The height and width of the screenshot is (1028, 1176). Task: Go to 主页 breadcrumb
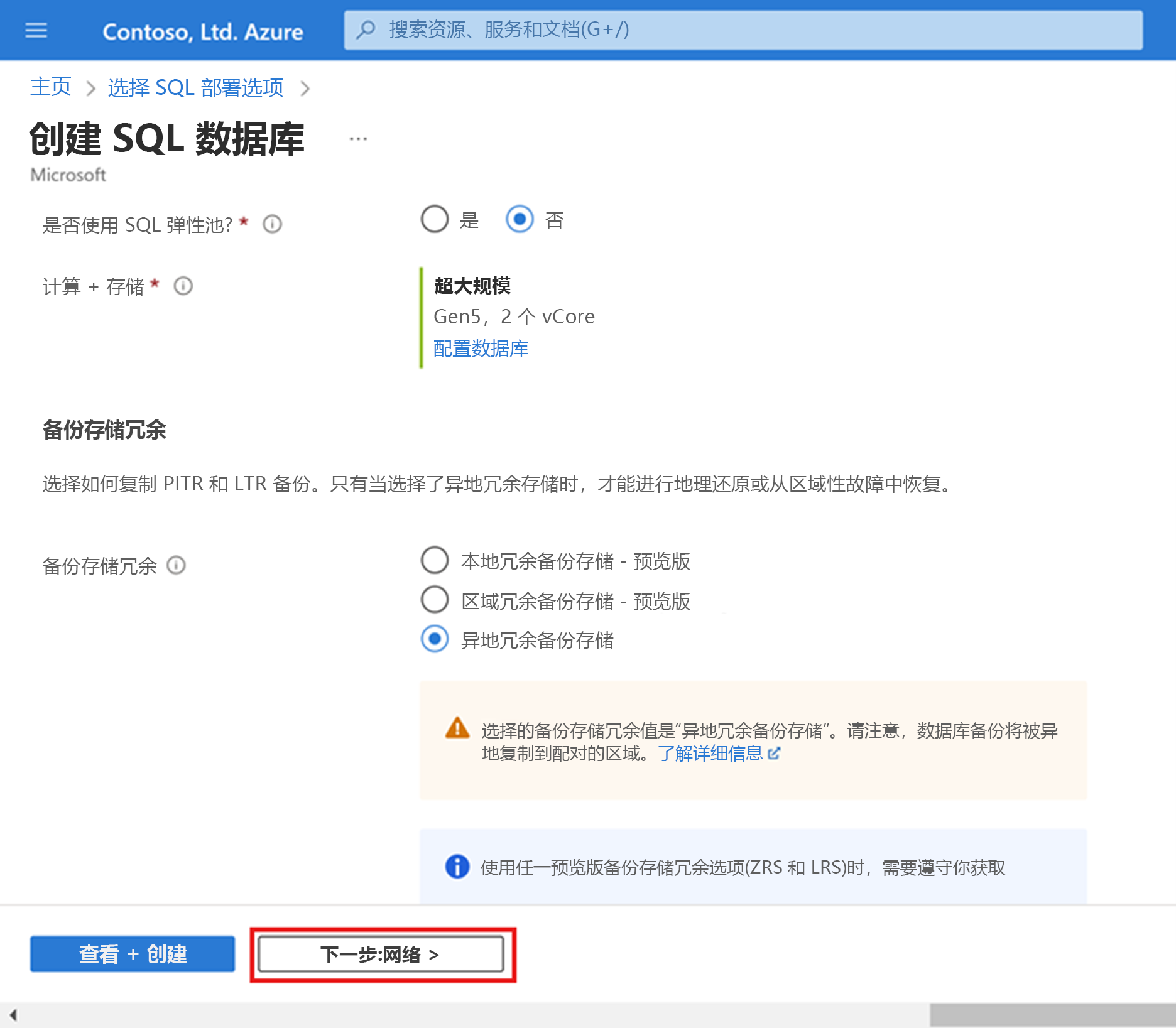(x=51, y=87)
